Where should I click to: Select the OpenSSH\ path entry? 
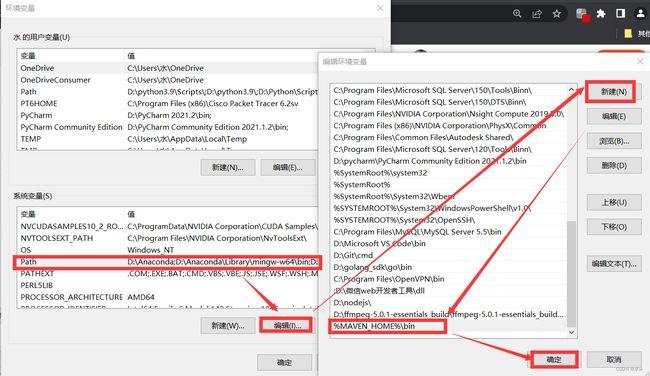pos(449,220)
